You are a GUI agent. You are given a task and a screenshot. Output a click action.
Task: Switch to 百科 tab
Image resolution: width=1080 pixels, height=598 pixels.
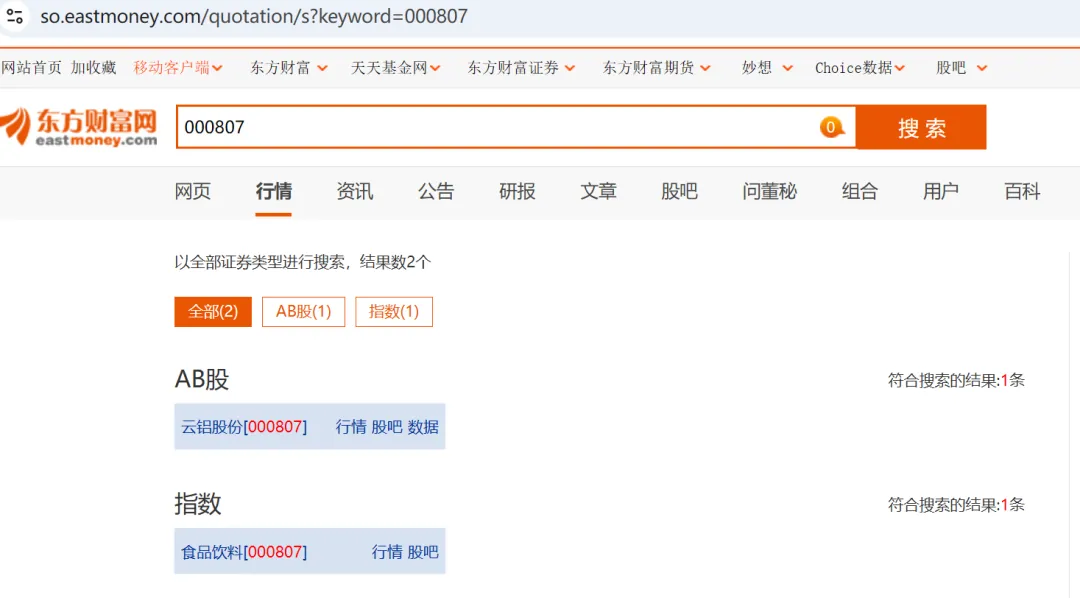click(x=1022, y=192)
